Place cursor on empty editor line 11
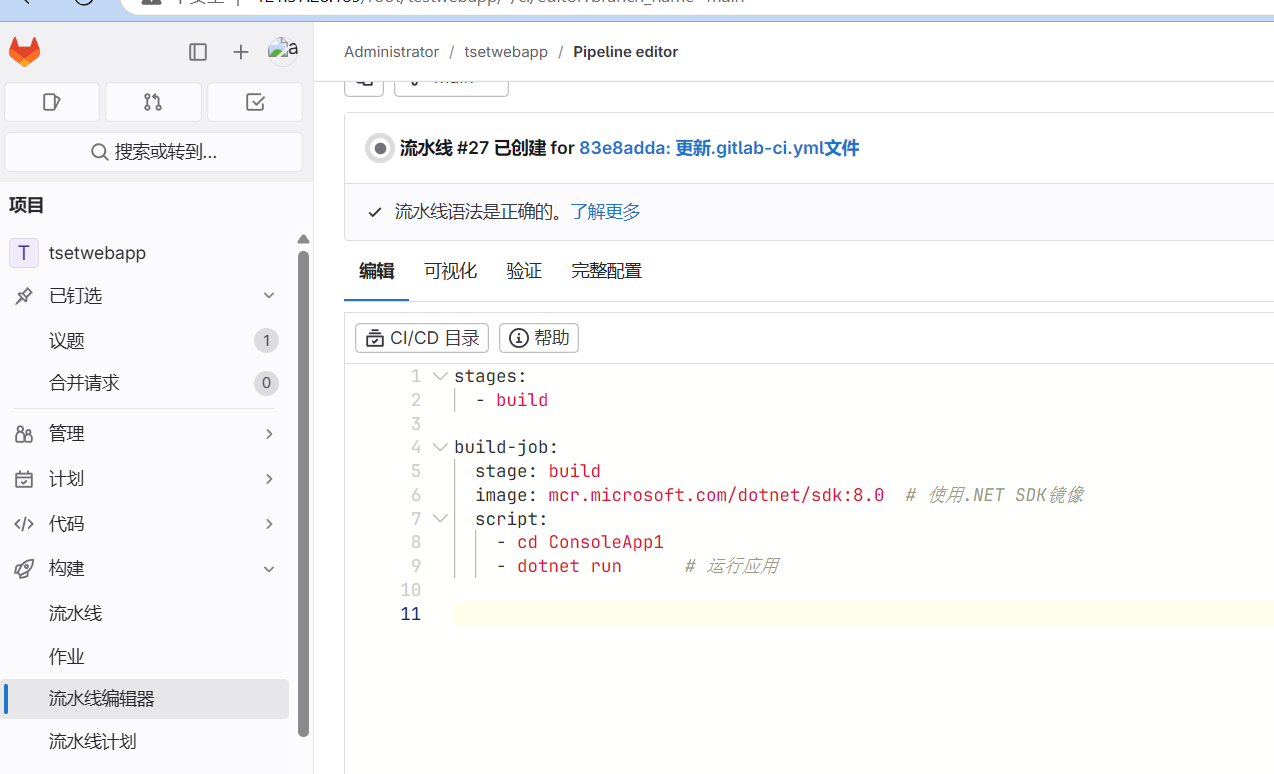The width and height of the screenshot is (1274, 774). (862, 613)
